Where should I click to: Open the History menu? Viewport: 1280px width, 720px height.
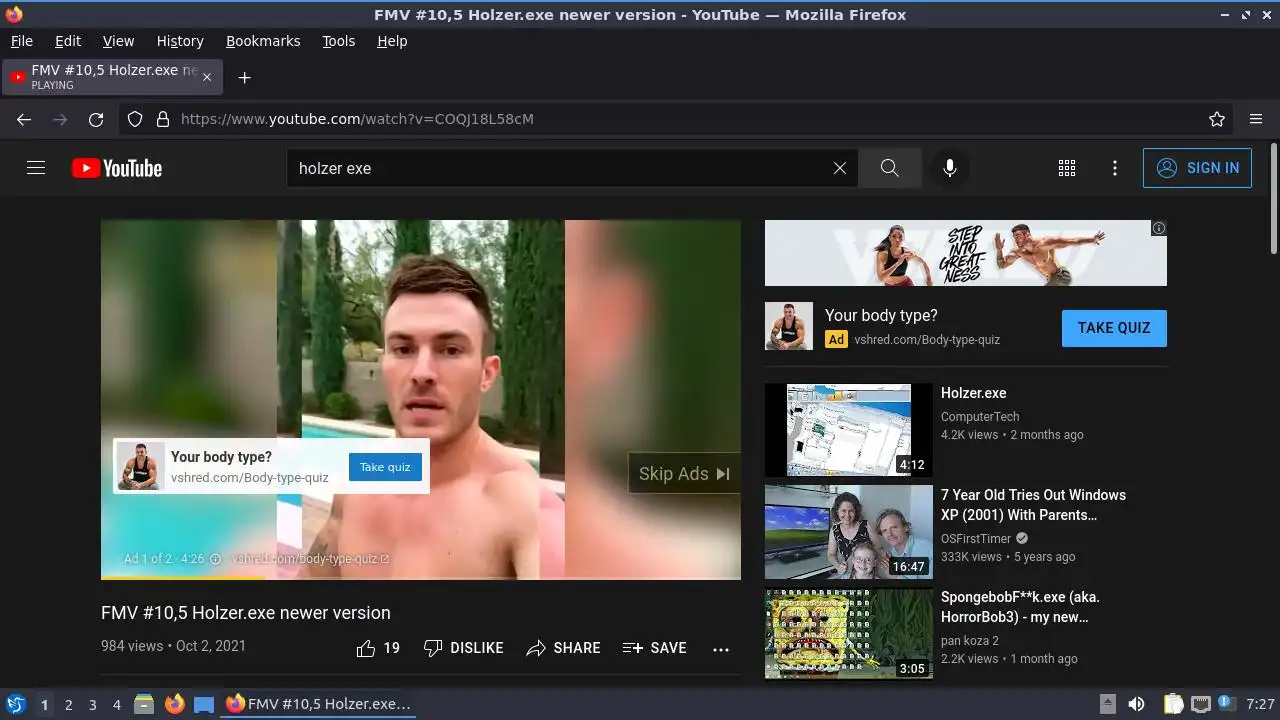pyautogui.click(x=180, y=41)
